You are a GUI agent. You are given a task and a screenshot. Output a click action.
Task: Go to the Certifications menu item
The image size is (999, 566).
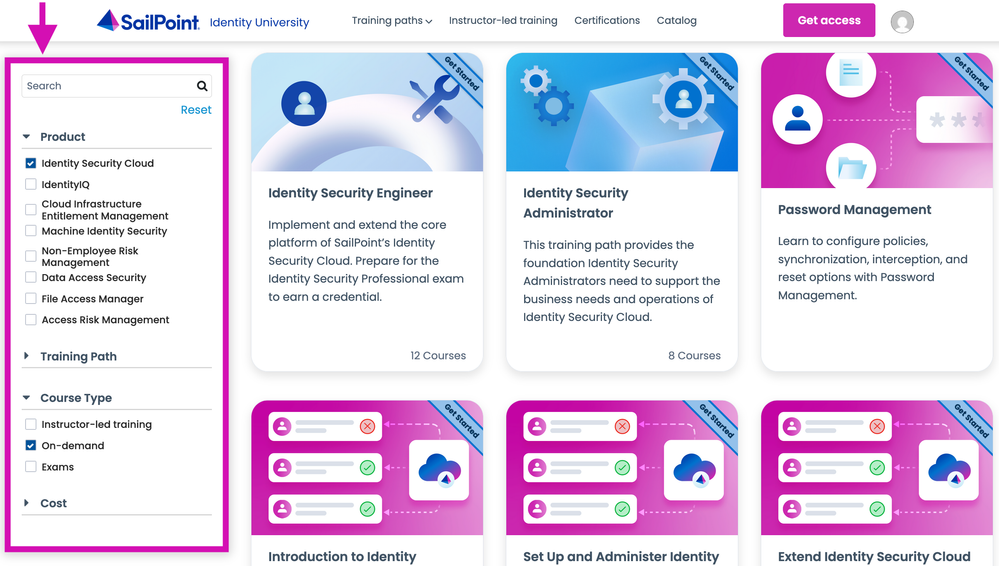606,21
